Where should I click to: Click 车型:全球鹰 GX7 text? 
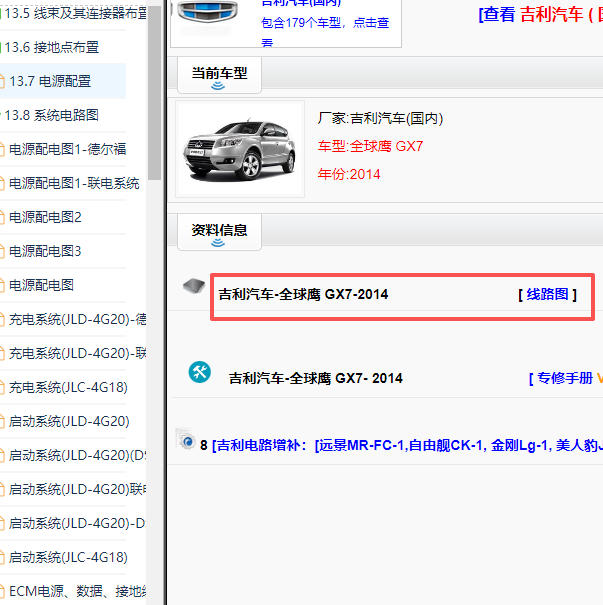(x=370, y=146)
